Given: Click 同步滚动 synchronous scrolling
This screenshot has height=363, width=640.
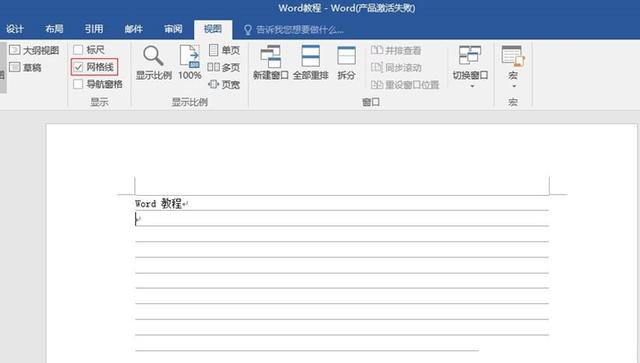Looking at the screenshot, I should [396, 67].
